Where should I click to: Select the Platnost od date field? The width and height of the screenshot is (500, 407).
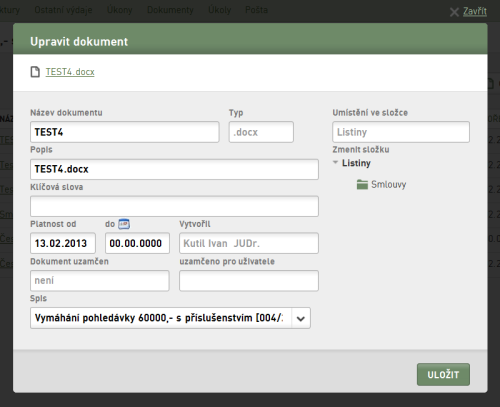[x=63, y=243]
